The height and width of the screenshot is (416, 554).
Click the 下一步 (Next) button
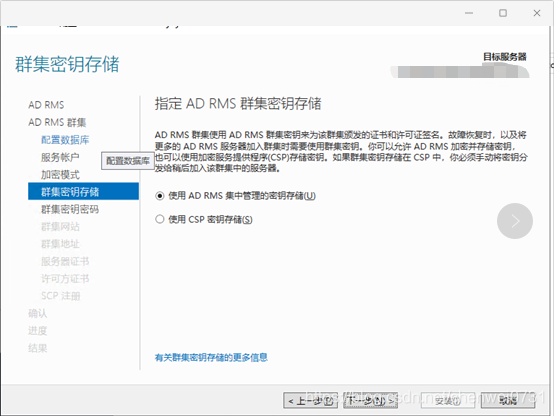[371, 400]
